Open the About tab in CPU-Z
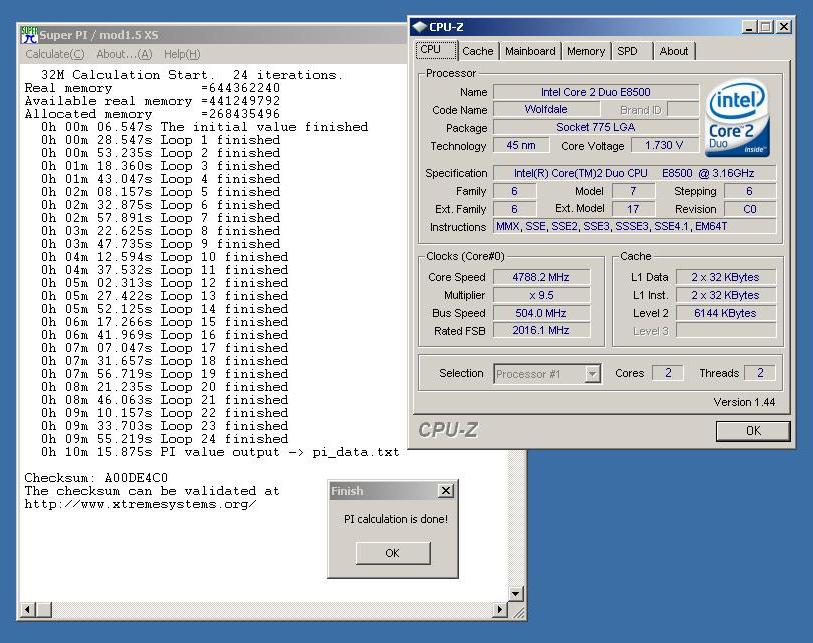Viewport: 813px width, 643px height. click(x=674, y=51)
